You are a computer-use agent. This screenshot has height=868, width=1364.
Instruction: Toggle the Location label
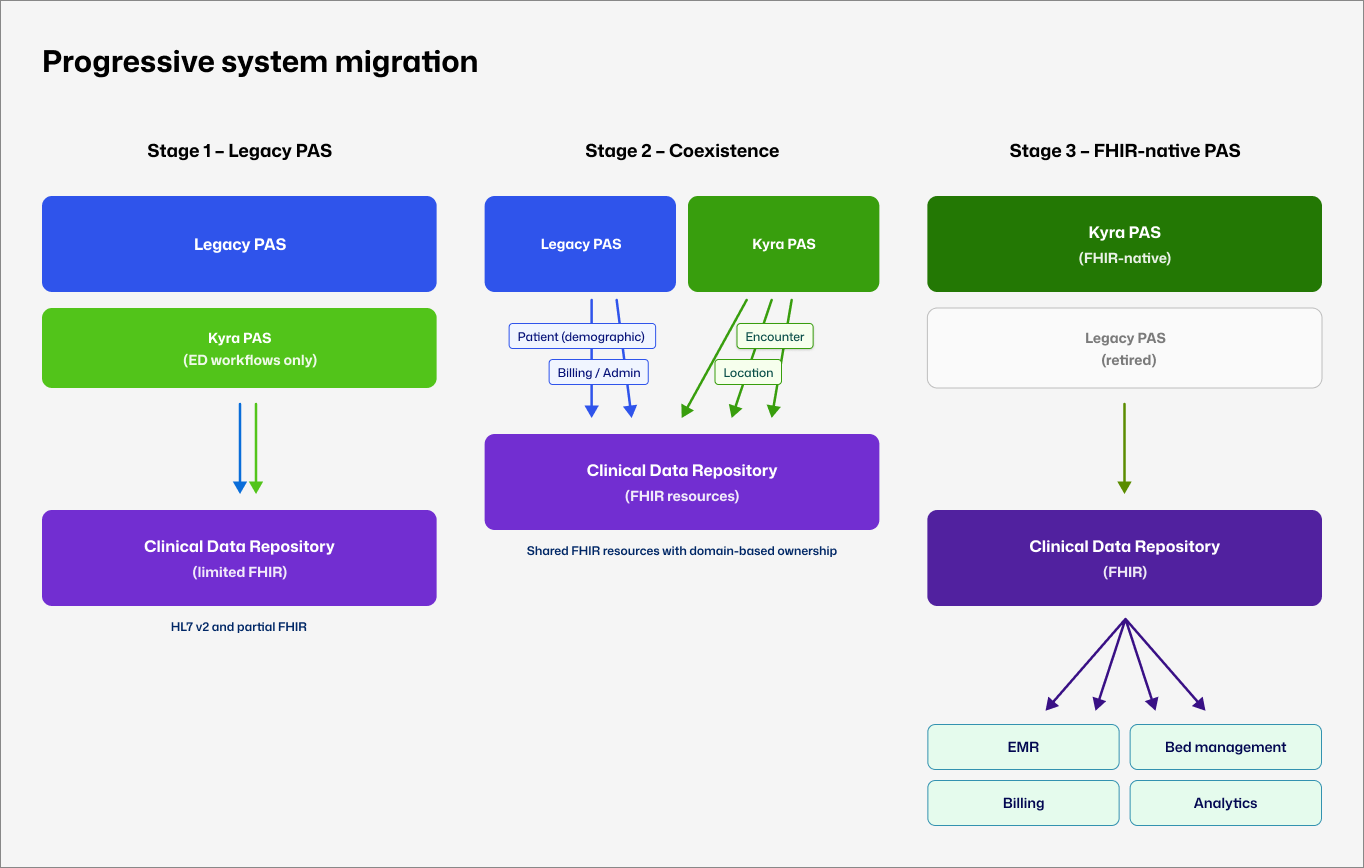pyautogui.click(x=748, y=371)
